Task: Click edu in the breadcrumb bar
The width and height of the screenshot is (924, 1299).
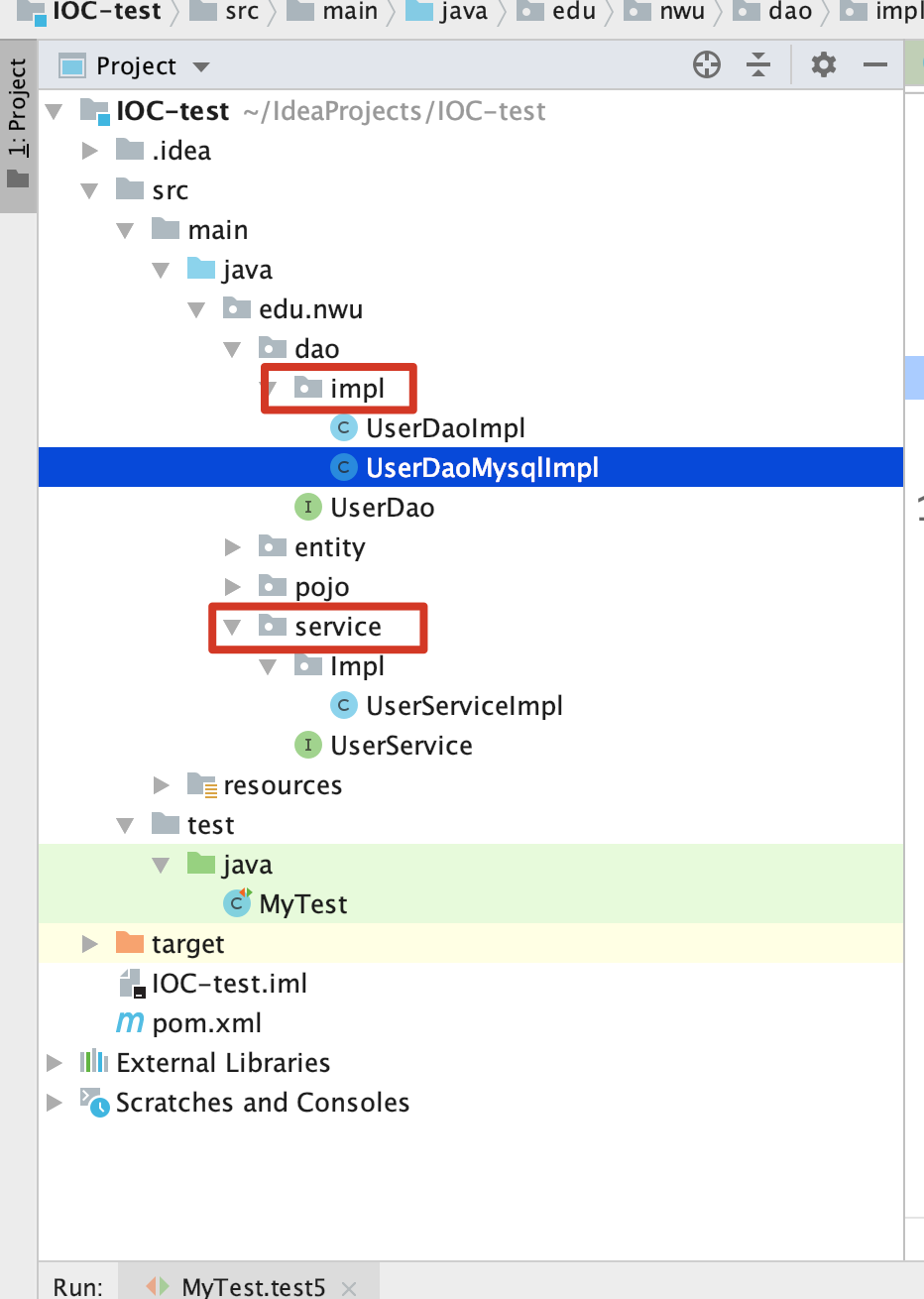Action: [574, 12]
